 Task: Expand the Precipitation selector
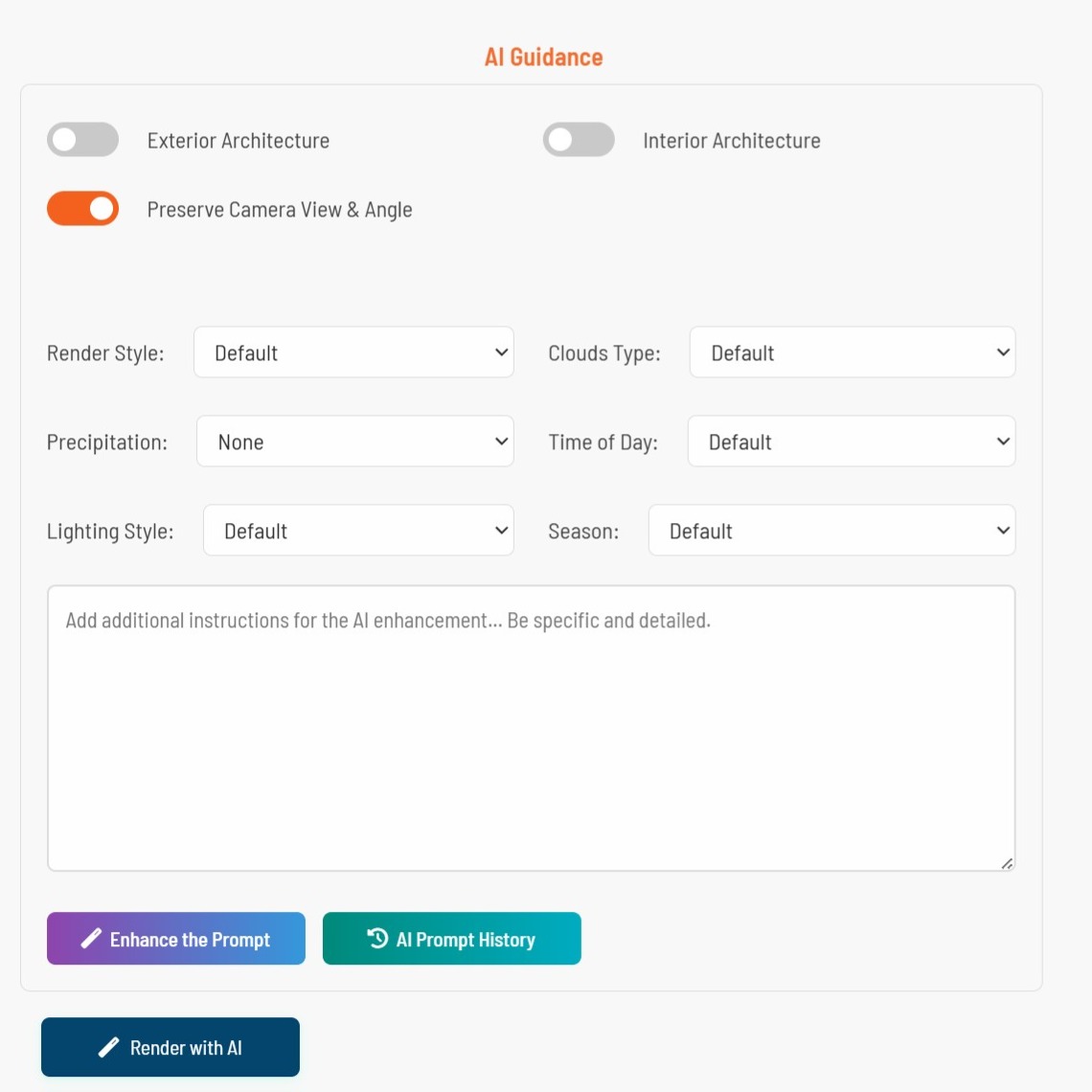click(354, 441)
